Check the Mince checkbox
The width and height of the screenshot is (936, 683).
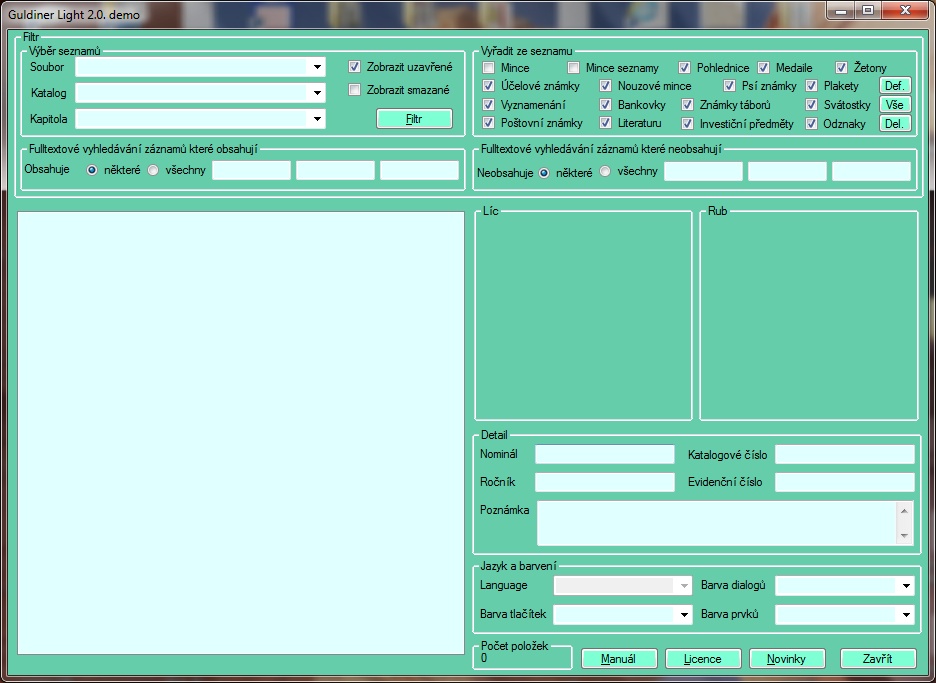point(489,68)
